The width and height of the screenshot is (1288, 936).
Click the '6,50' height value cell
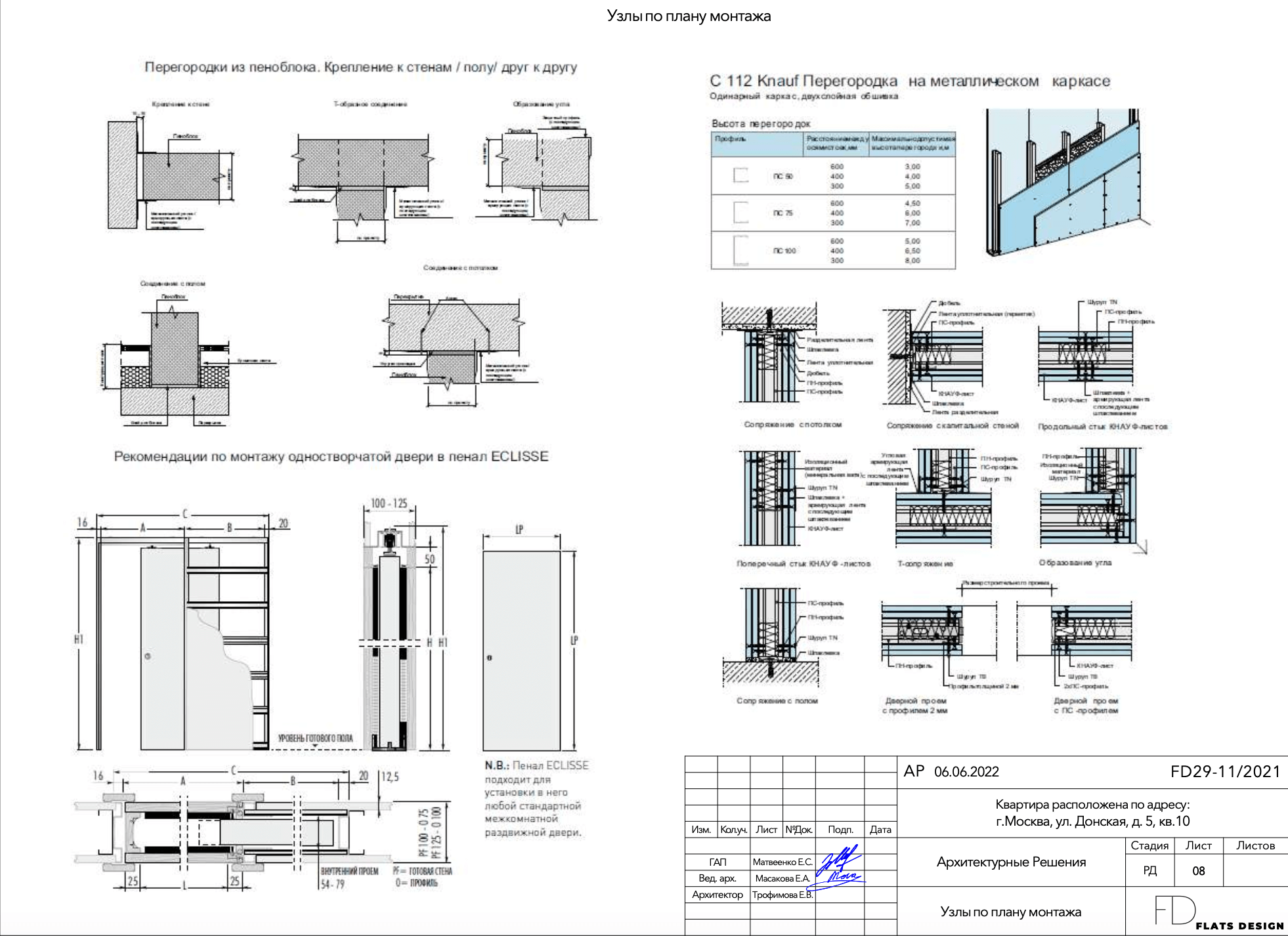(x=912, y=251)
